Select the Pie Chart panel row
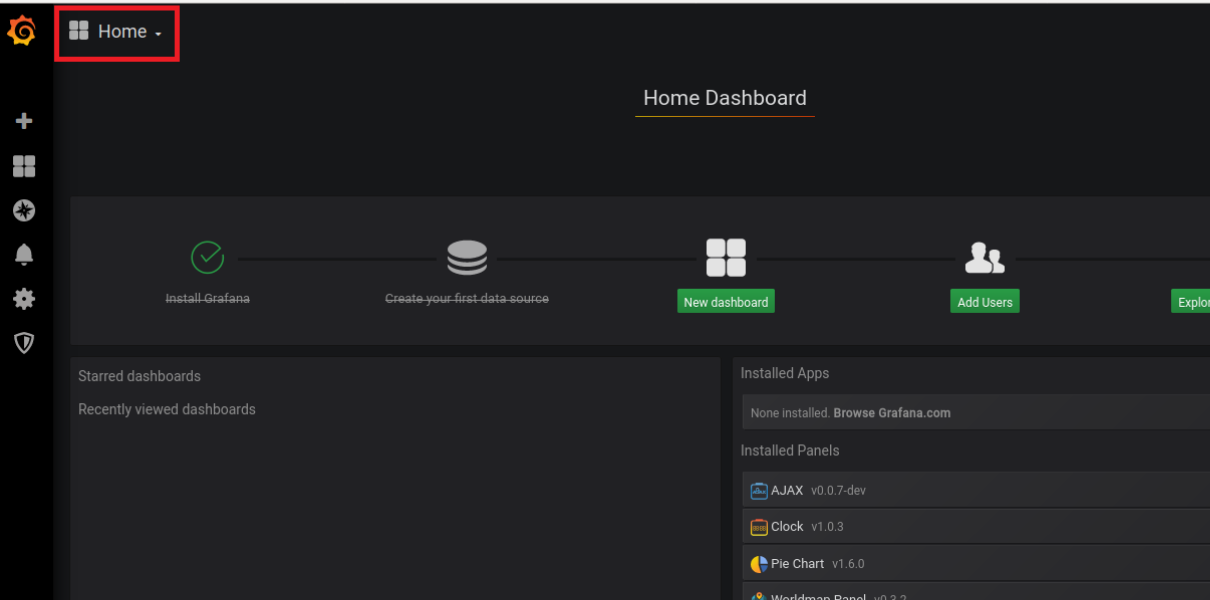Image resolution: width=1210 pixels, height=600 pixels. click(x=976, y=564)
